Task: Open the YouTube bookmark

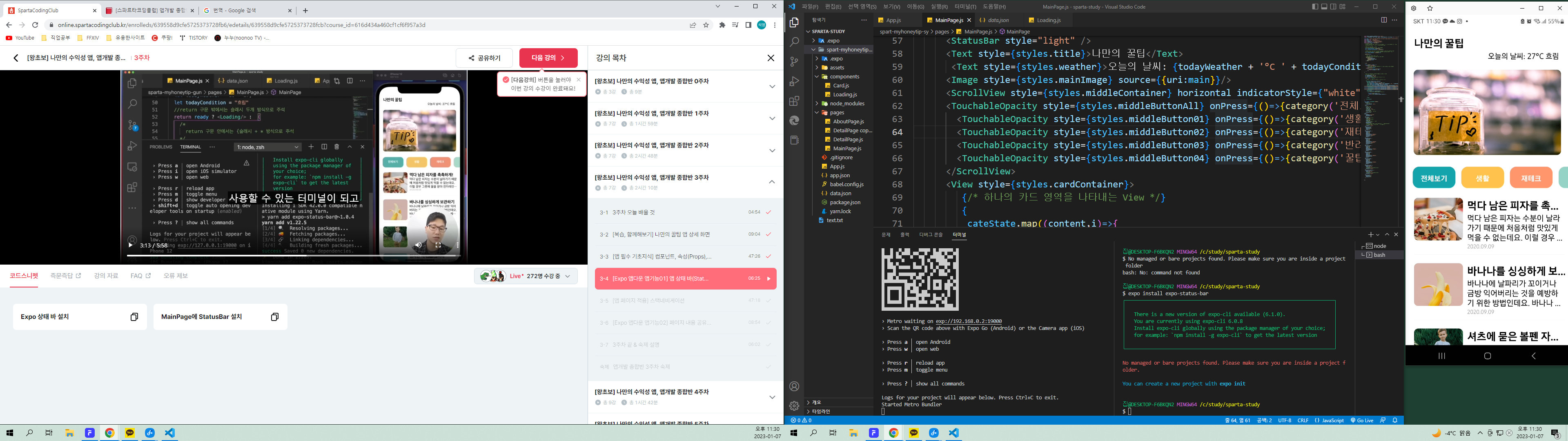Action: click(20, 38)
